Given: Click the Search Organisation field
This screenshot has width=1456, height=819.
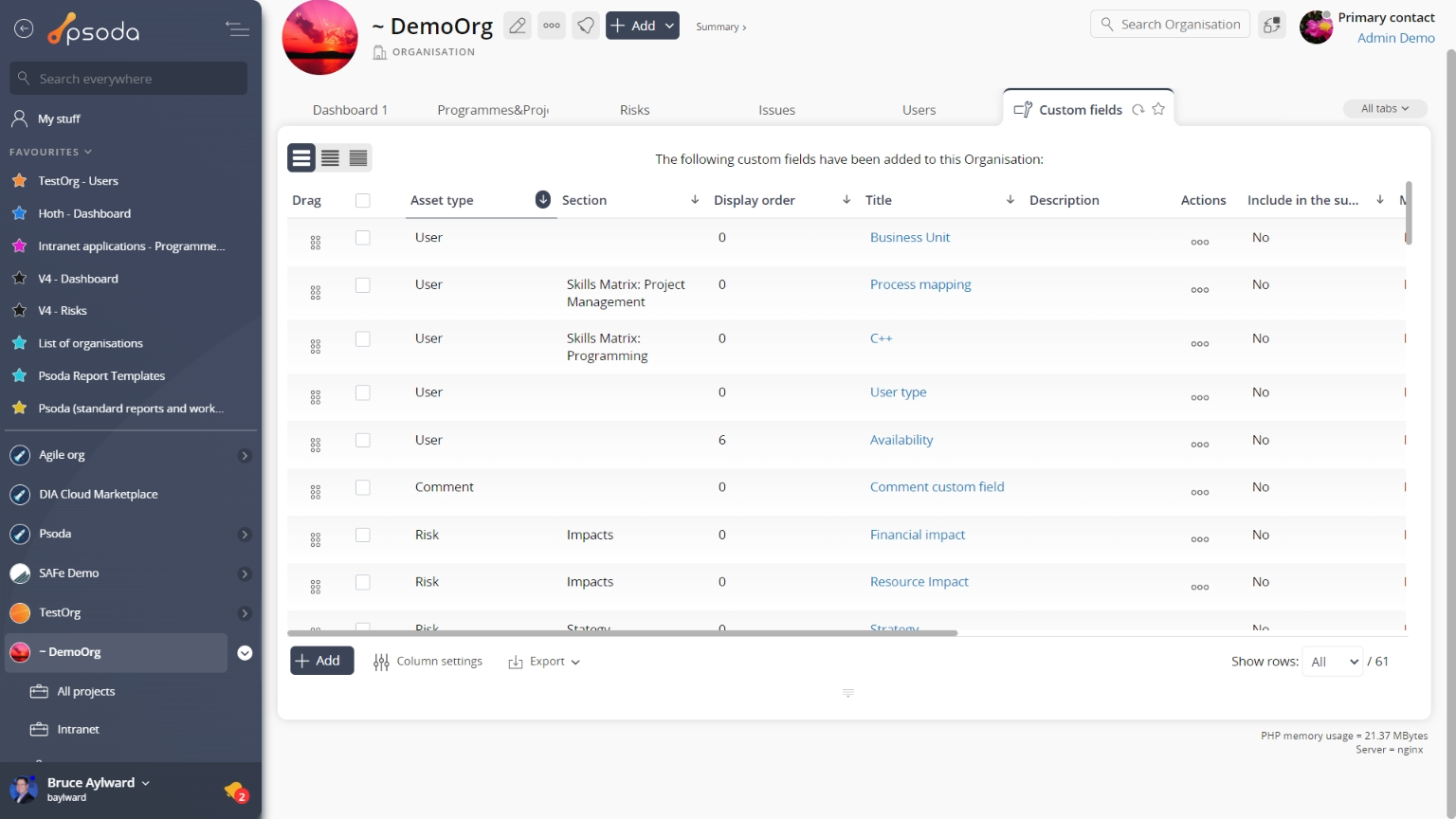Looking at the screenshot, I should tap(1171, 25).
